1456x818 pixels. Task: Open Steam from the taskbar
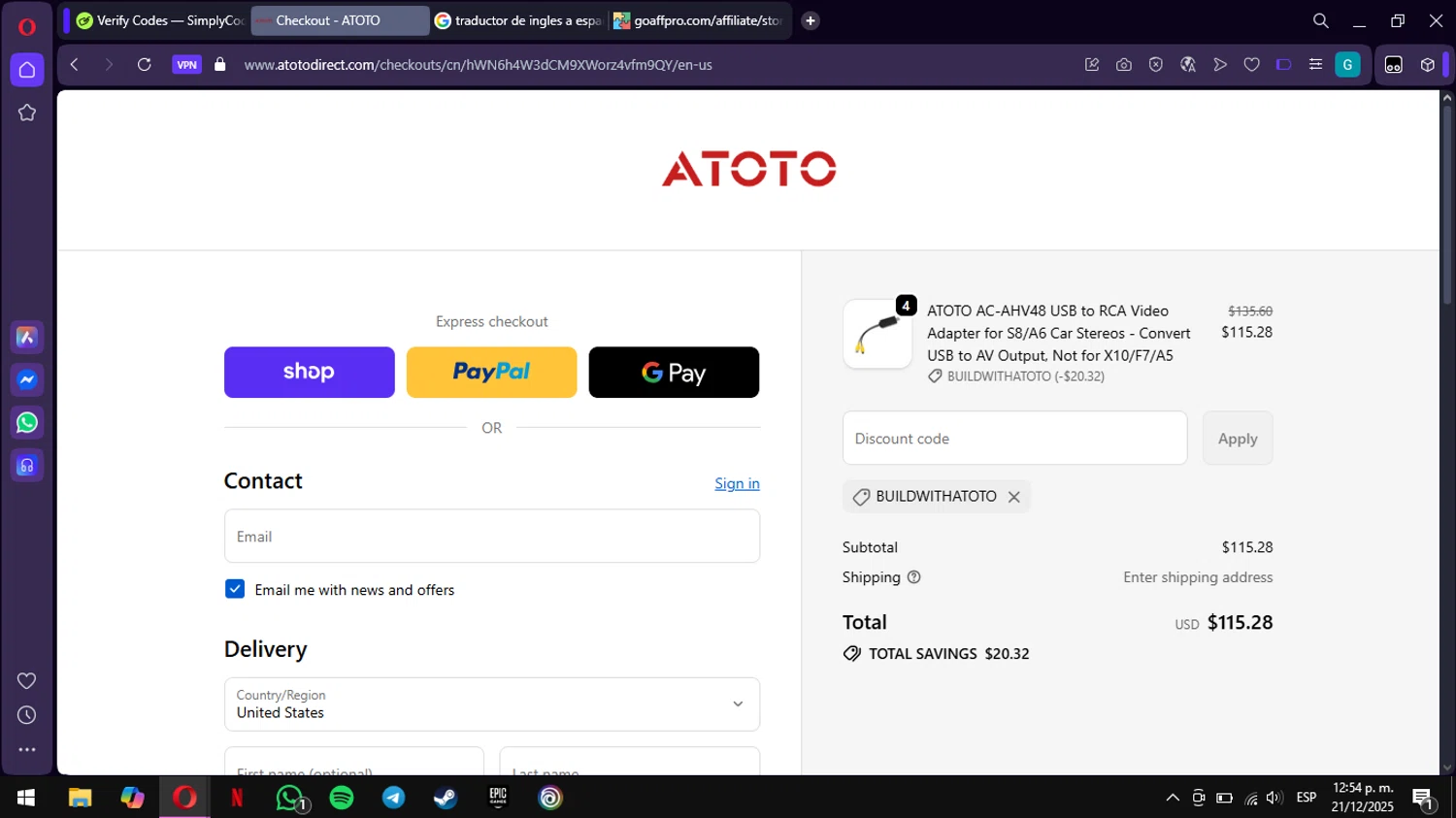(x=446, y=798)
